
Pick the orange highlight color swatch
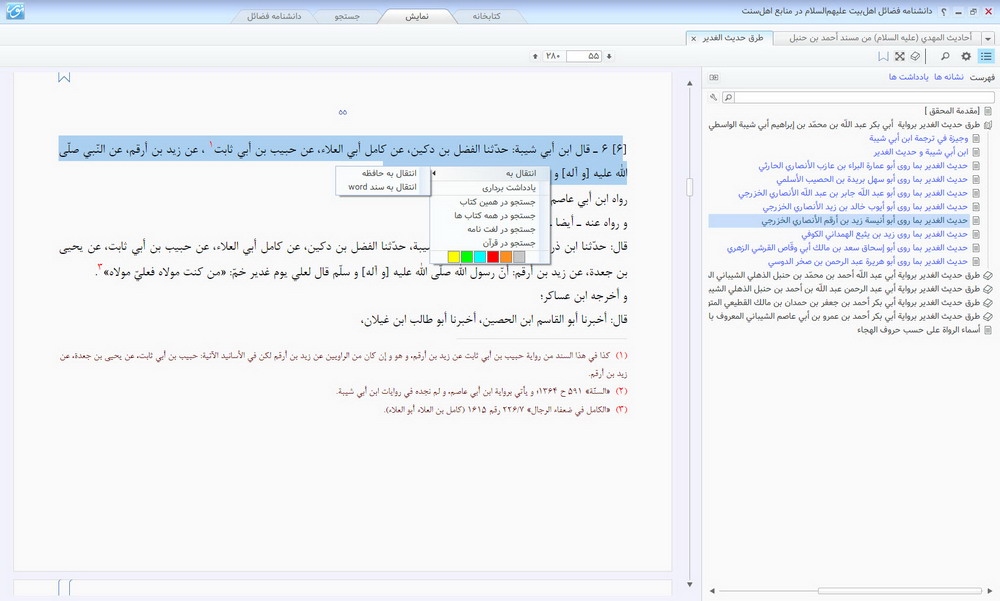click(x=506, y=256)
